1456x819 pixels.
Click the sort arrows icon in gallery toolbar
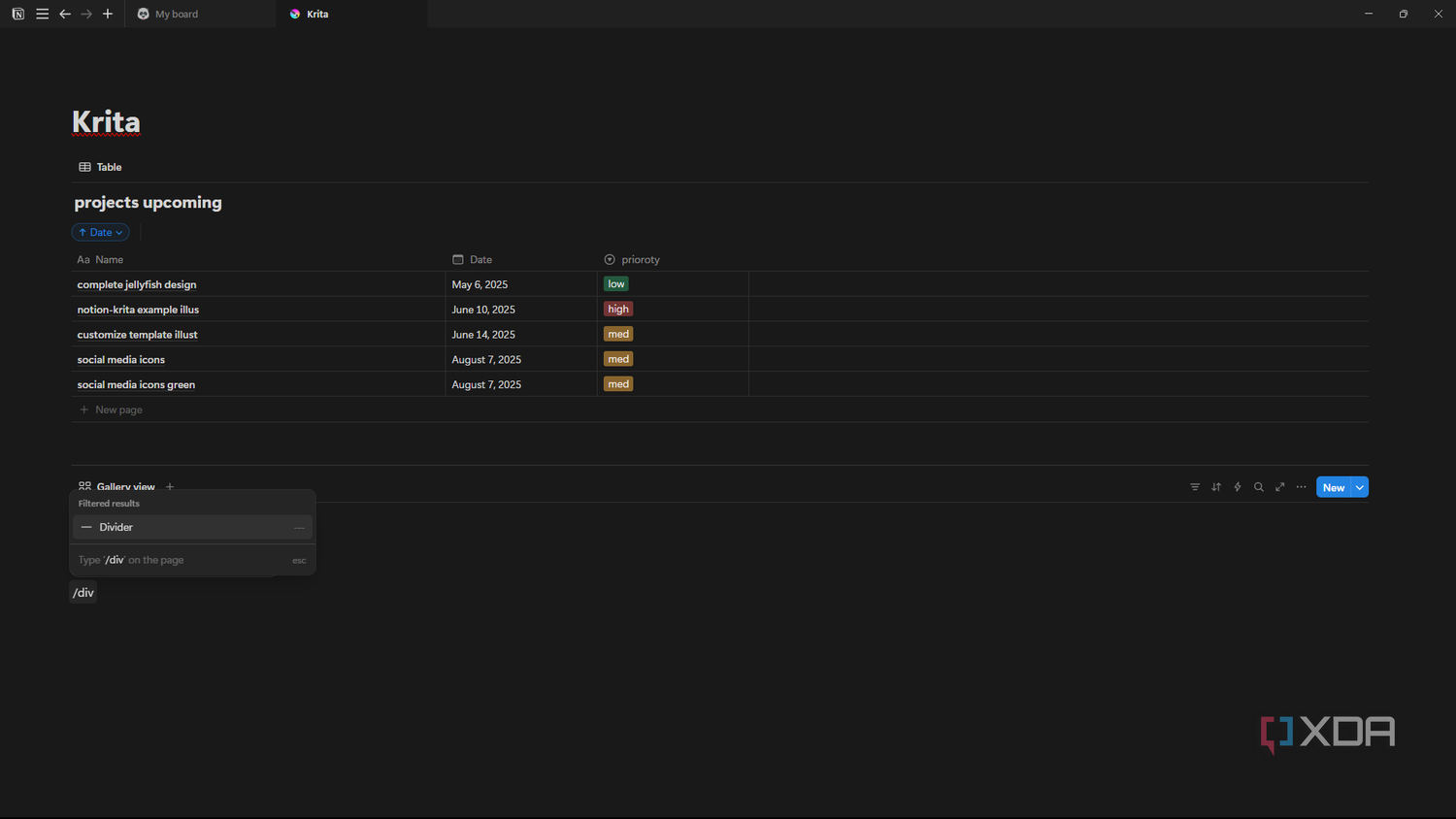point(1216,487)
